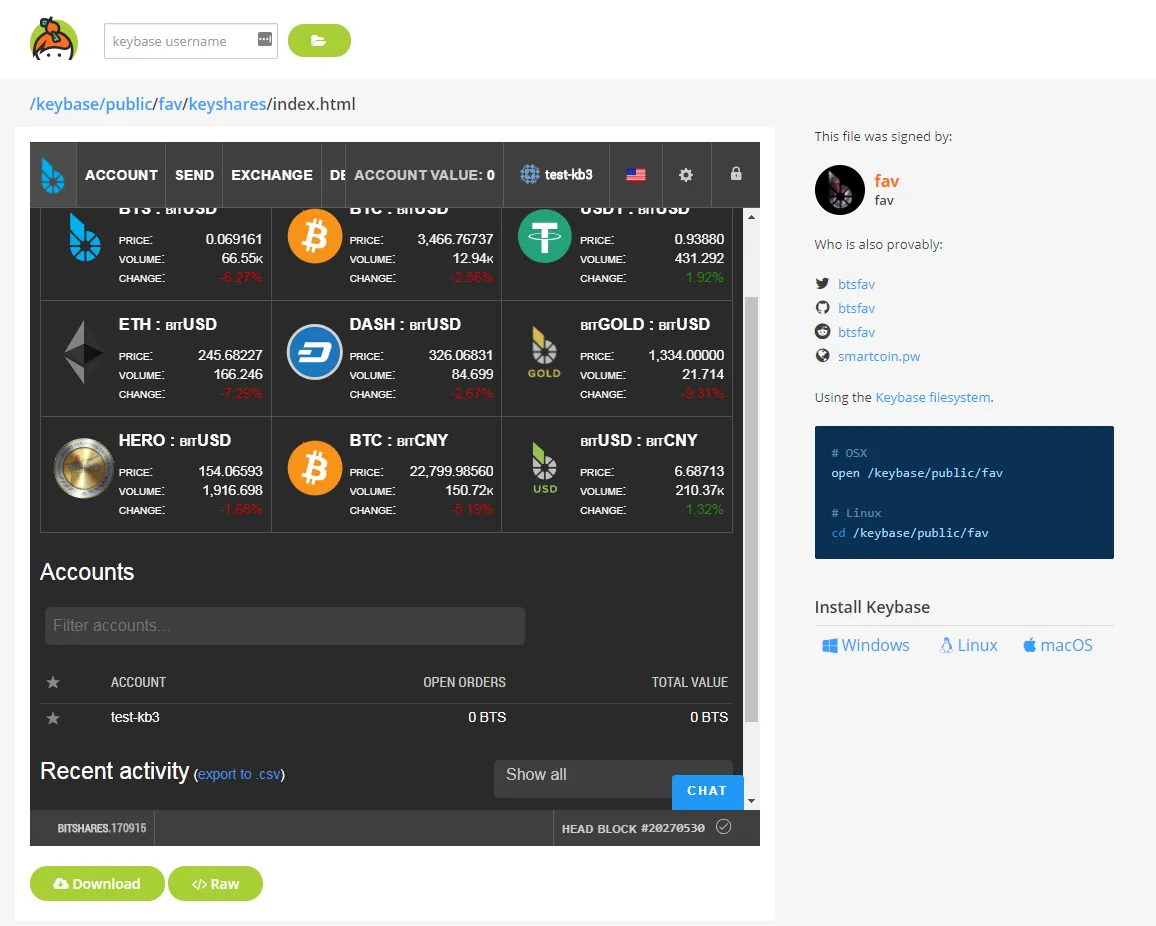The image size is (1156, 926).
Task: Open settings via gear icon
Action: (686, 175)
